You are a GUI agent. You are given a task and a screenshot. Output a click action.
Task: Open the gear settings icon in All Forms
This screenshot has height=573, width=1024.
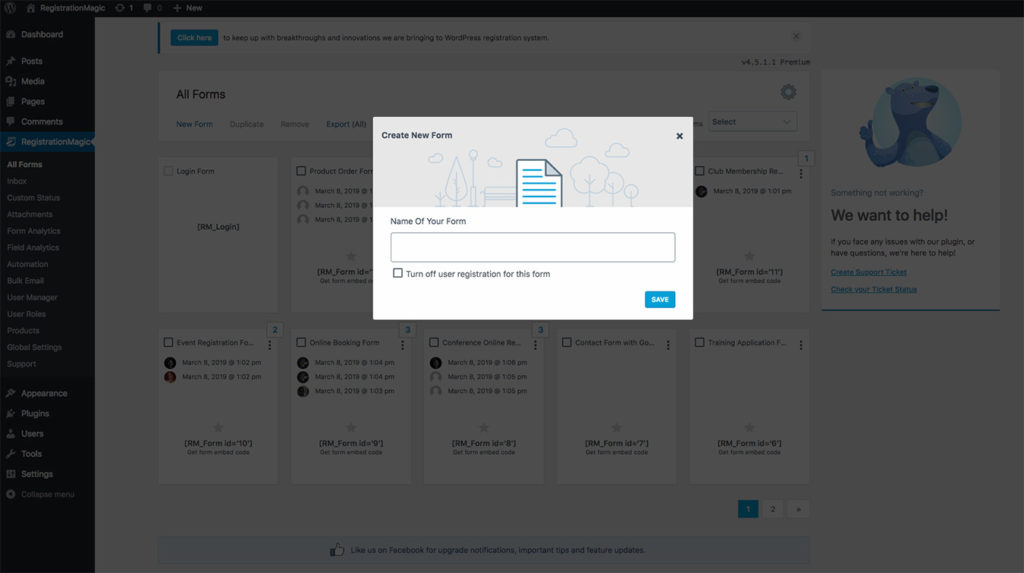(x=788, y=92)
